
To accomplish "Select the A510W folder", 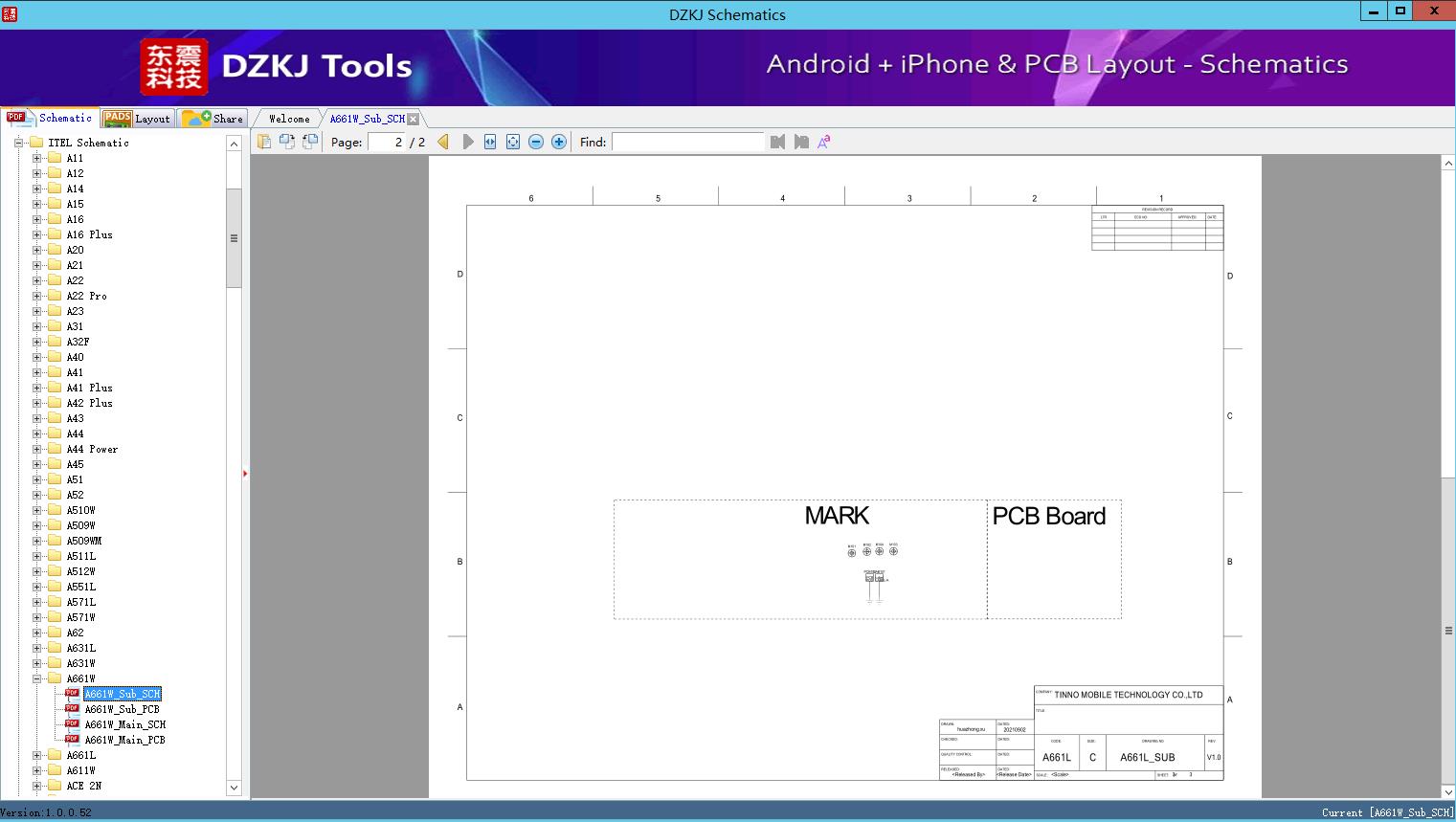I will pyautogui.click(x=81, y=510).
